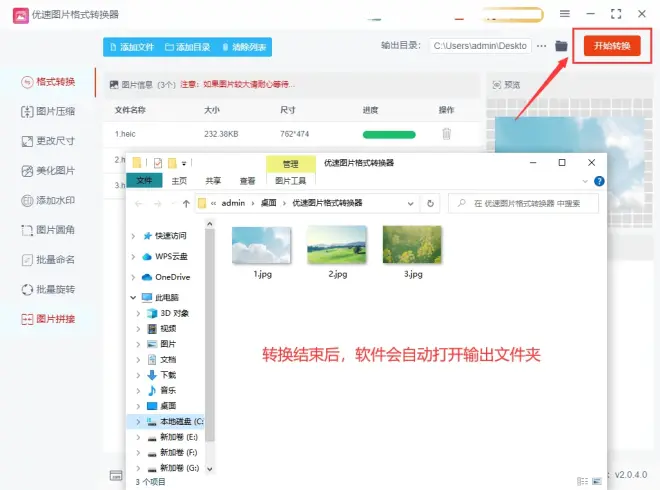Collapse 此电脑 in navigation tree
This screenshot has height=490, width=660.
(x=133, y=298)
